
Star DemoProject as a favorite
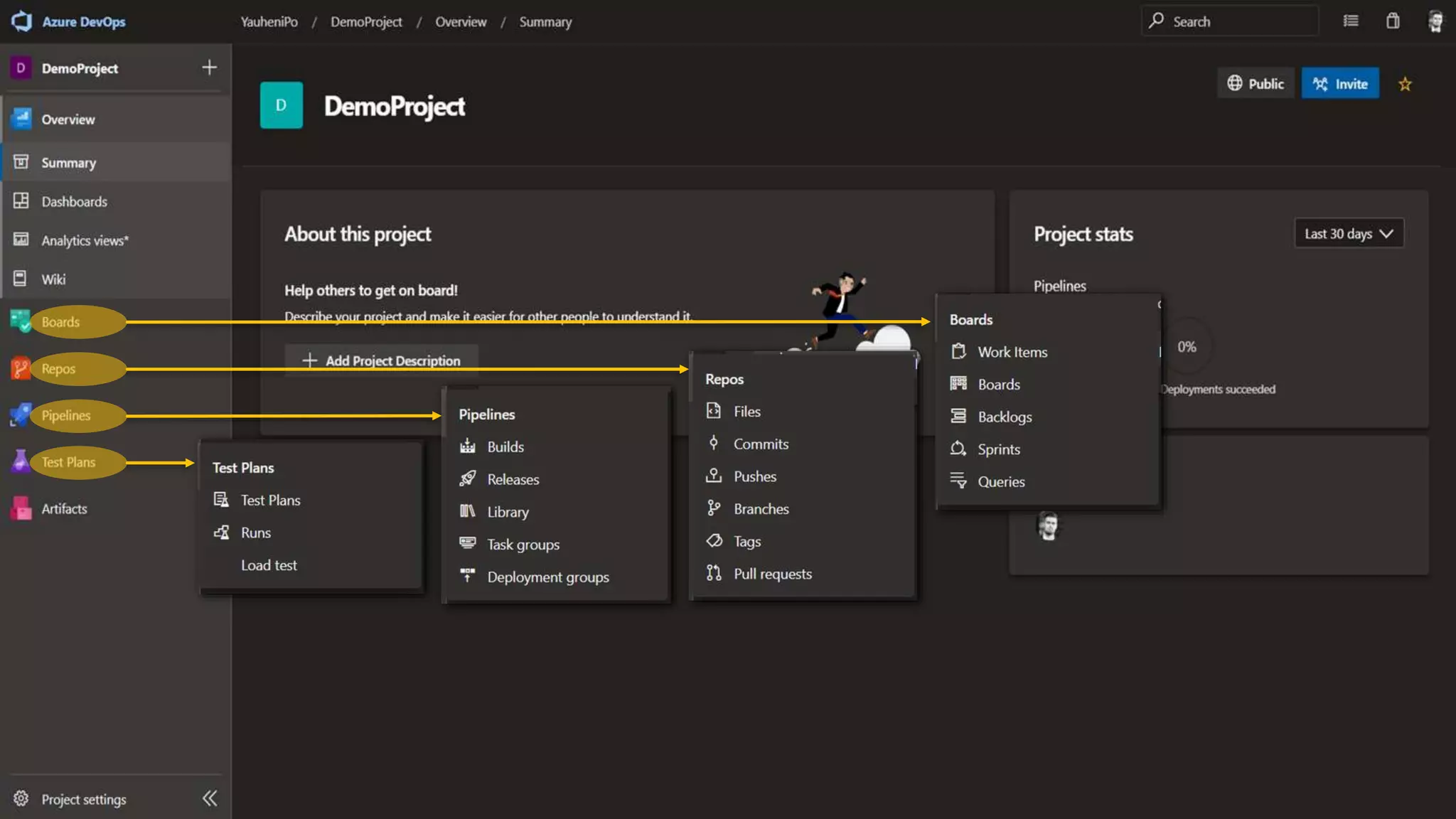coord(1405,84)
